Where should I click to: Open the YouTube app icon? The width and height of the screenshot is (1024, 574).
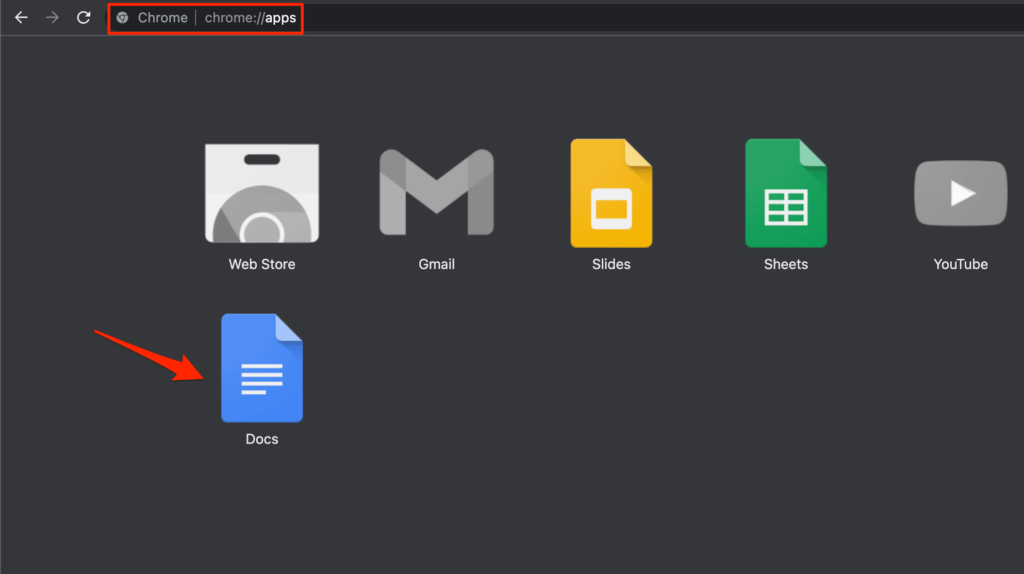(x=961, y=193)
